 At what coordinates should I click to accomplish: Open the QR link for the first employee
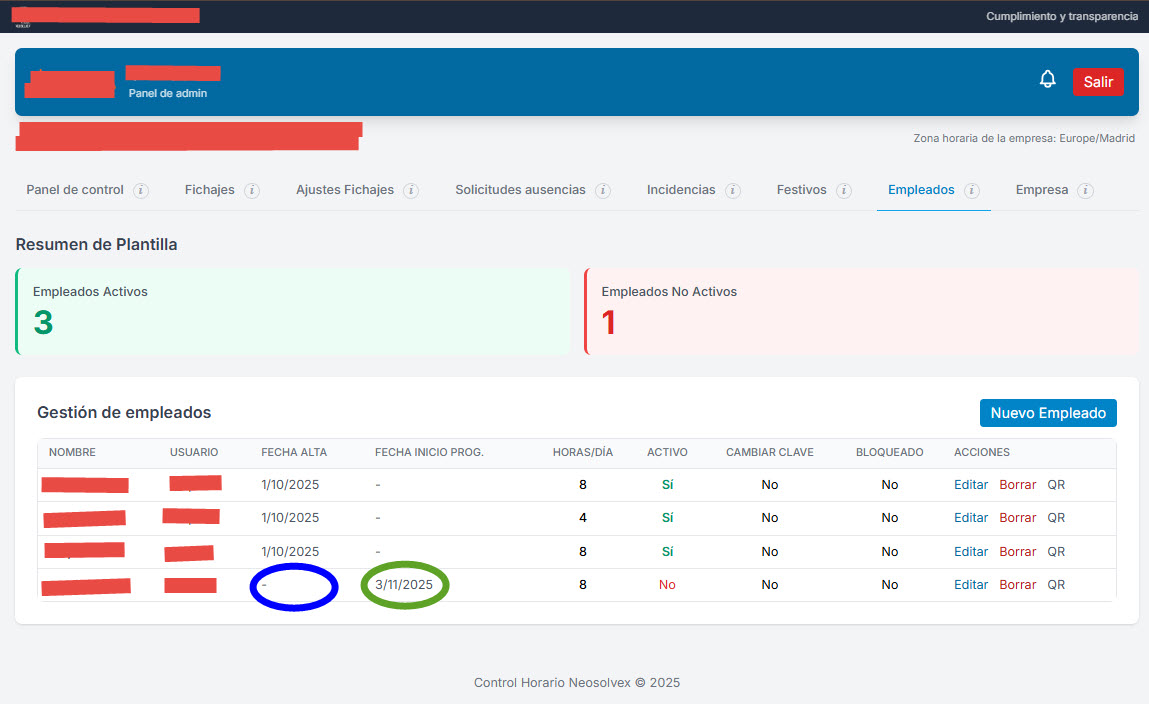point(1055,484)
